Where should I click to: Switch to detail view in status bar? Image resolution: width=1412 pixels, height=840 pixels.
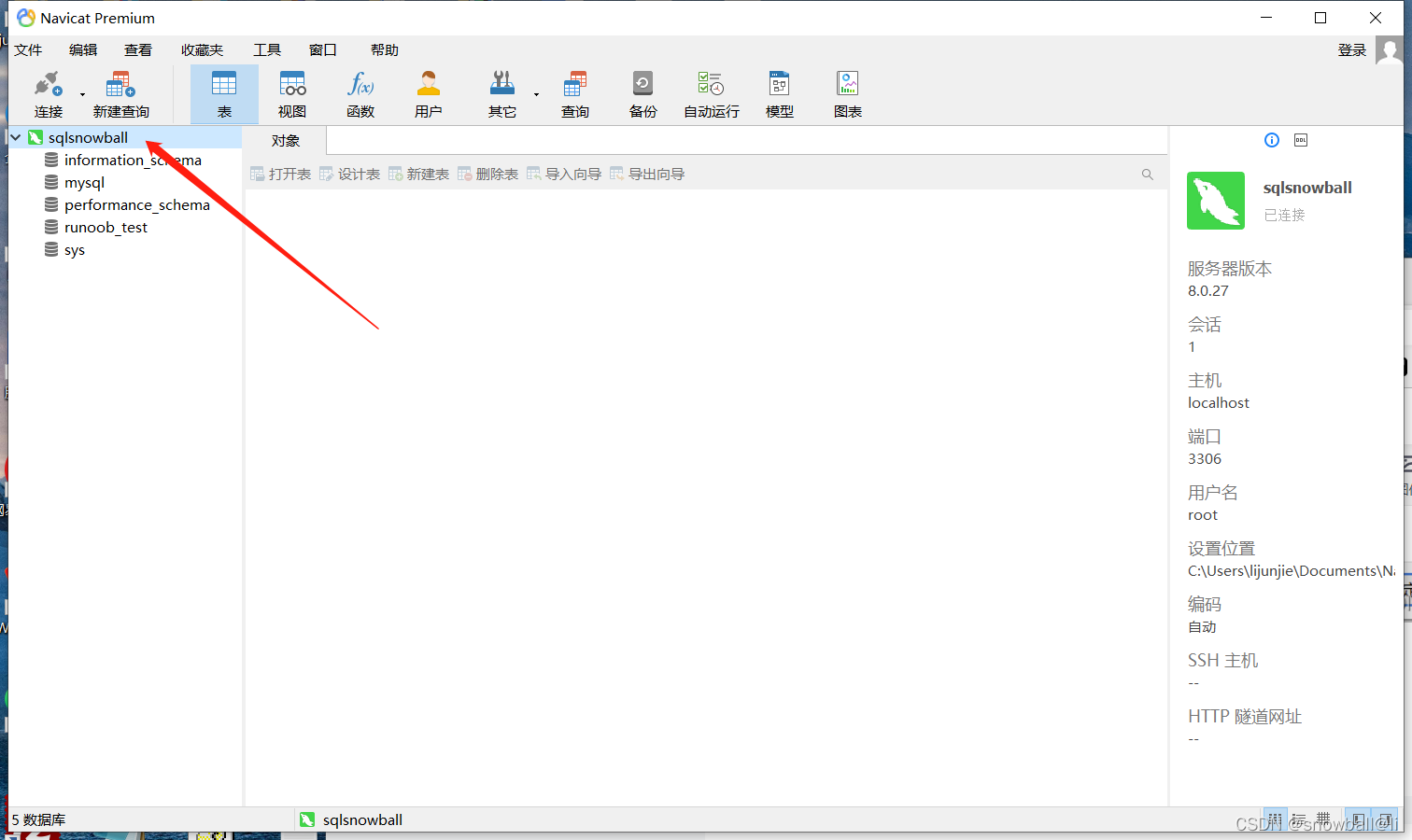click(x=1300, y=819)
